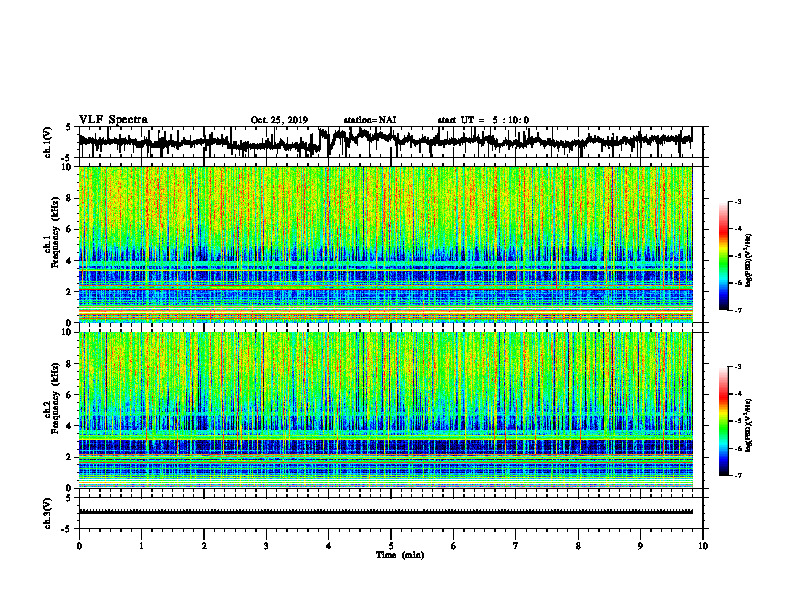Click the "-3" tick on ch.1 color bar
Image resolution: width=792 pixels, height=612 pixels.
coord(738,201)
